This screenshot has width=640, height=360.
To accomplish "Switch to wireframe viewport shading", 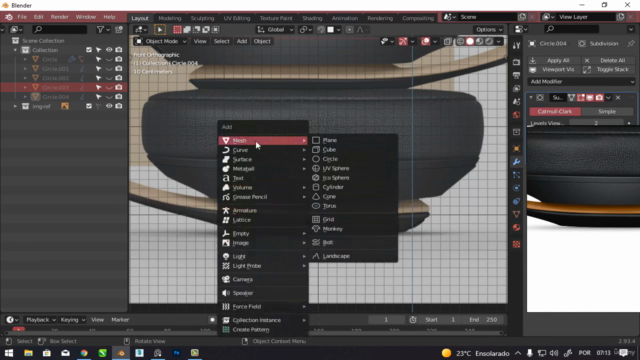I will [x=460, y=41].
